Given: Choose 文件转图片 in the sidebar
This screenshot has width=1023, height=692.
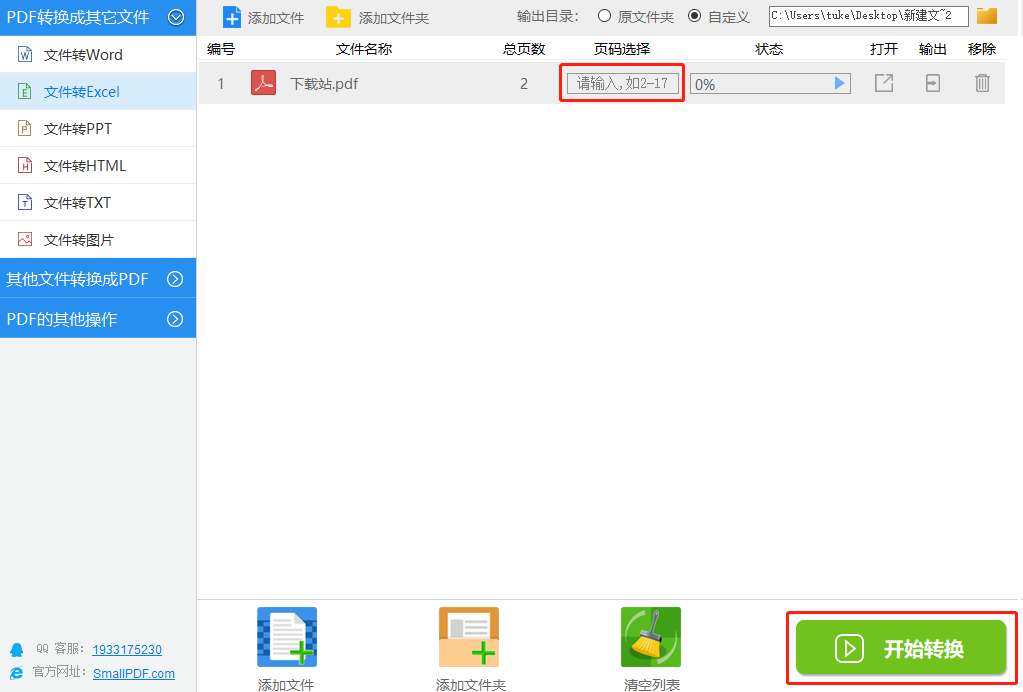Looking at the screenshot, I should (x=98, y=240).
